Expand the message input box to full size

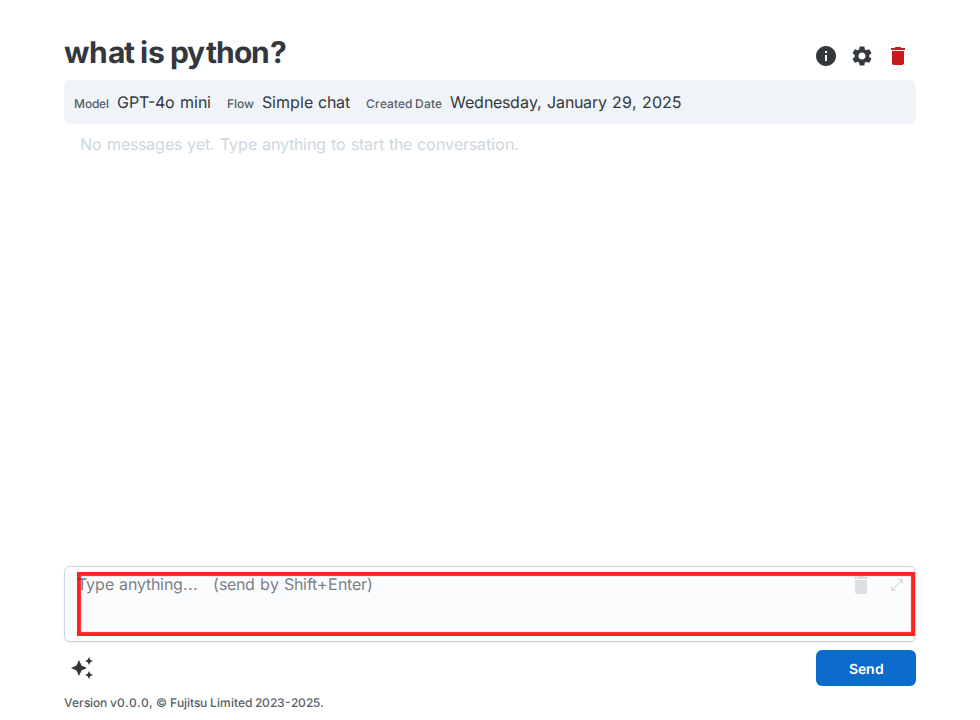897,585
